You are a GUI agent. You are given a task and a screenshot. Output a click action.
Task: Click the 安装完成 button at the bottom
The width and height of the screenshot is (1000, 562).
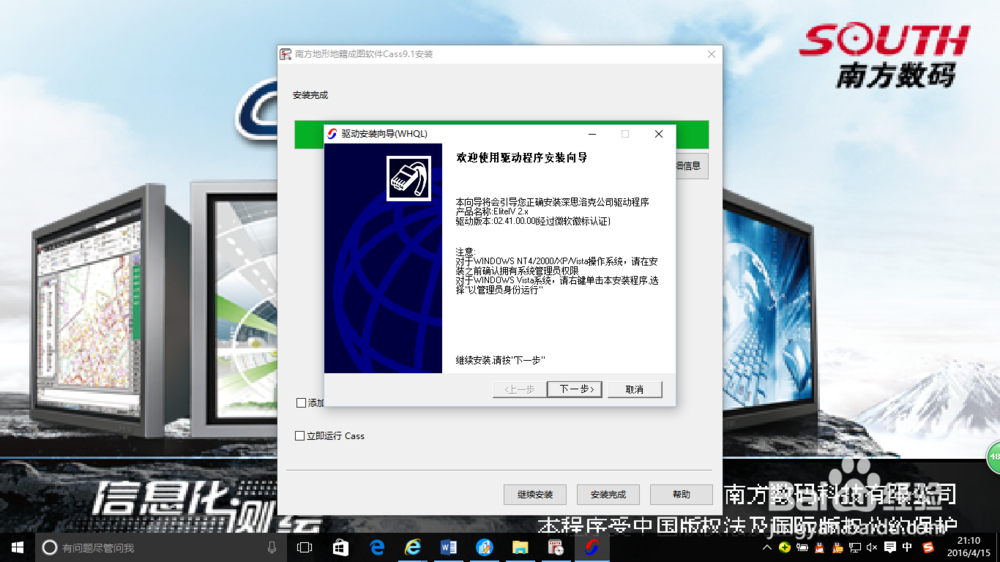tap(608, 494)
